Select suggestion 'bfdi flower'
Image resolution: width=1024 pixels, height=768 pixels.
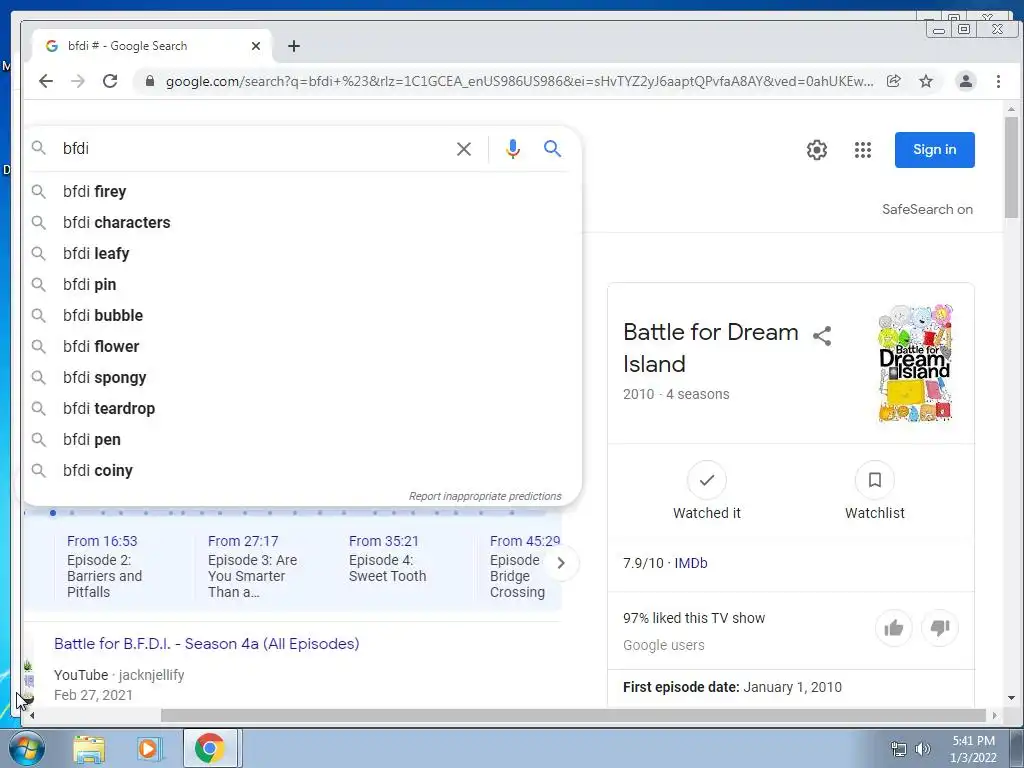[302, 347]
